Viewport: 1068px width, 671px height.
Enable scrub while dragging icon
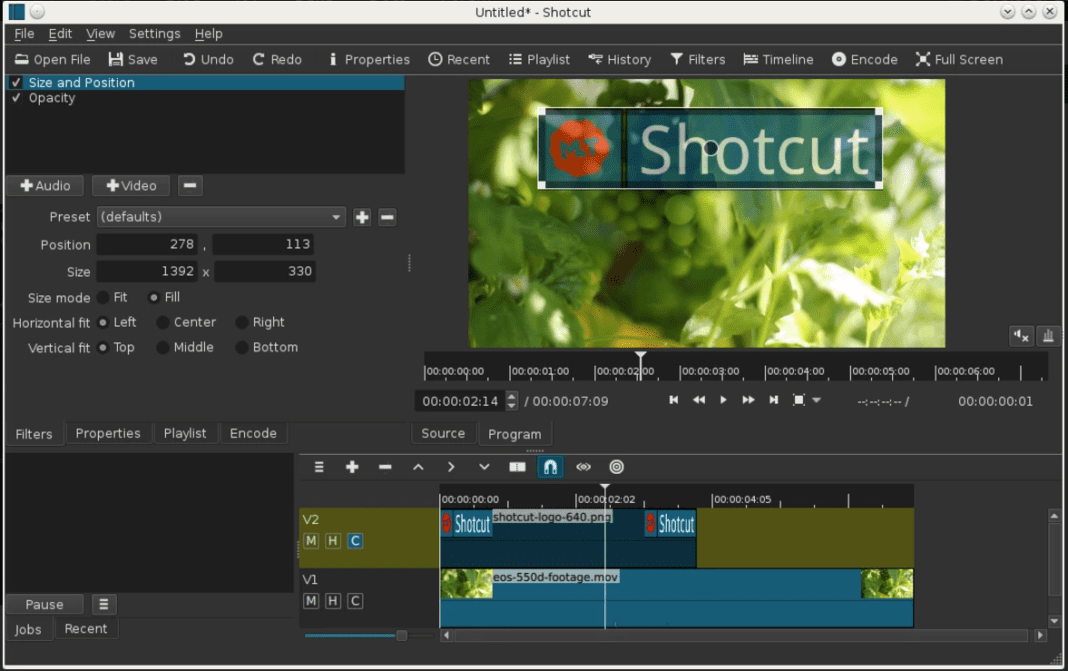[x=583, y=467]
